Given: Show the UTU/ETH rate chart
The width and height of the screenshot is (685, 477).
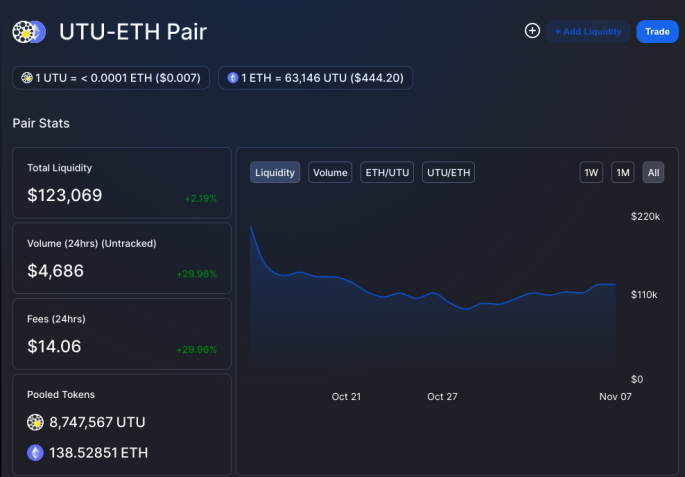Looking at the screenshot, I should [x=448, y=173].
